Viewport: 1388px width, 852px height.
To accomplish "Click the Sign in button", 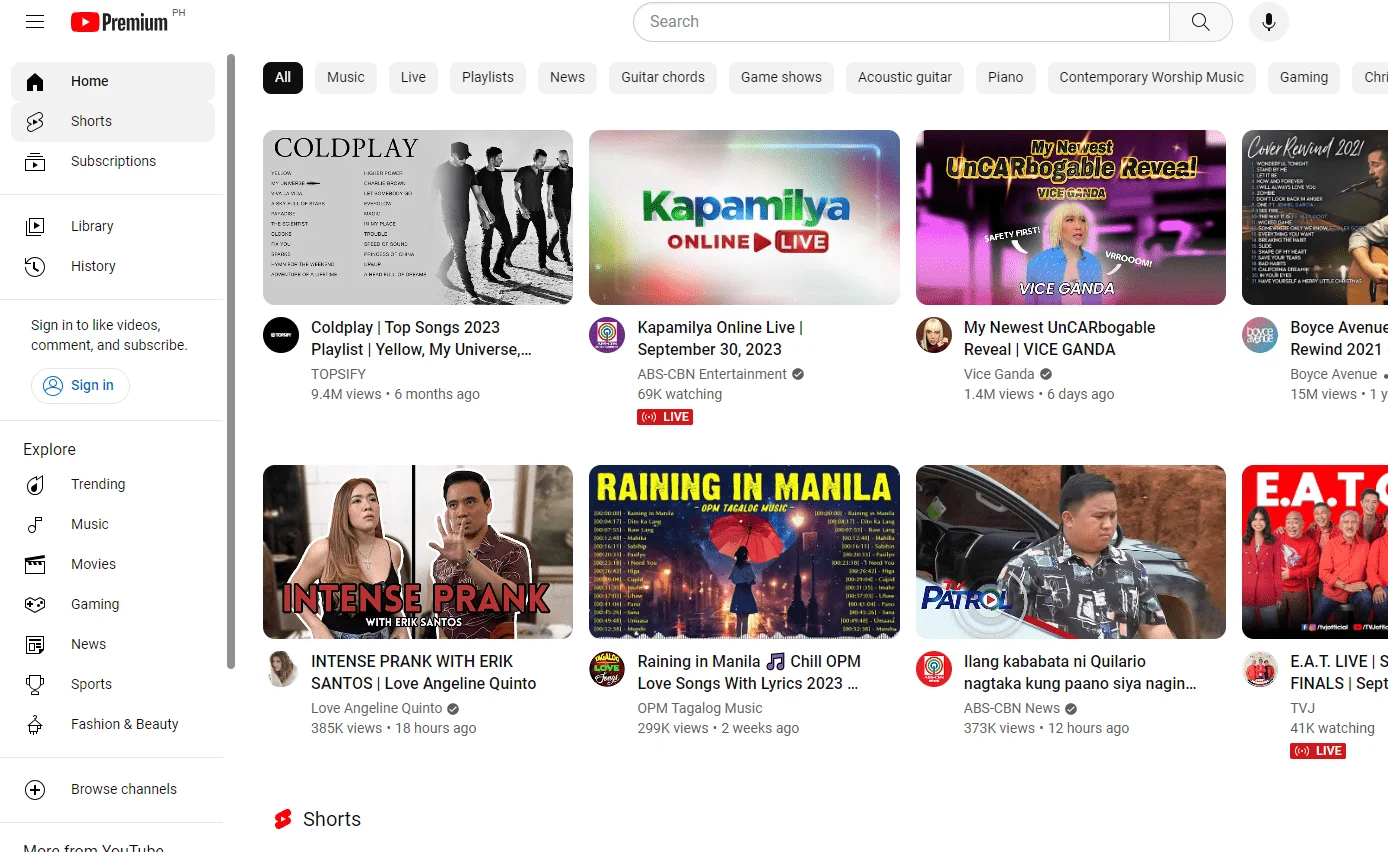I will 80,385.
